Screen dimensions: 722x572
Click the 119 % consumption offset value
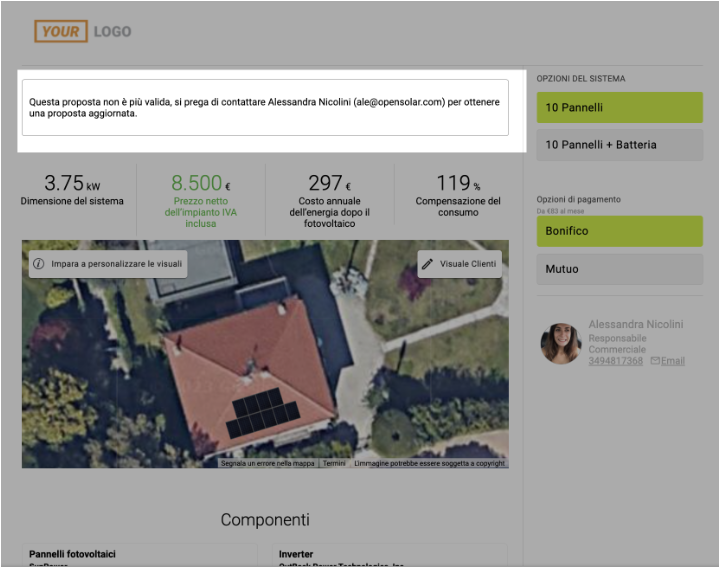pos(459,183)
